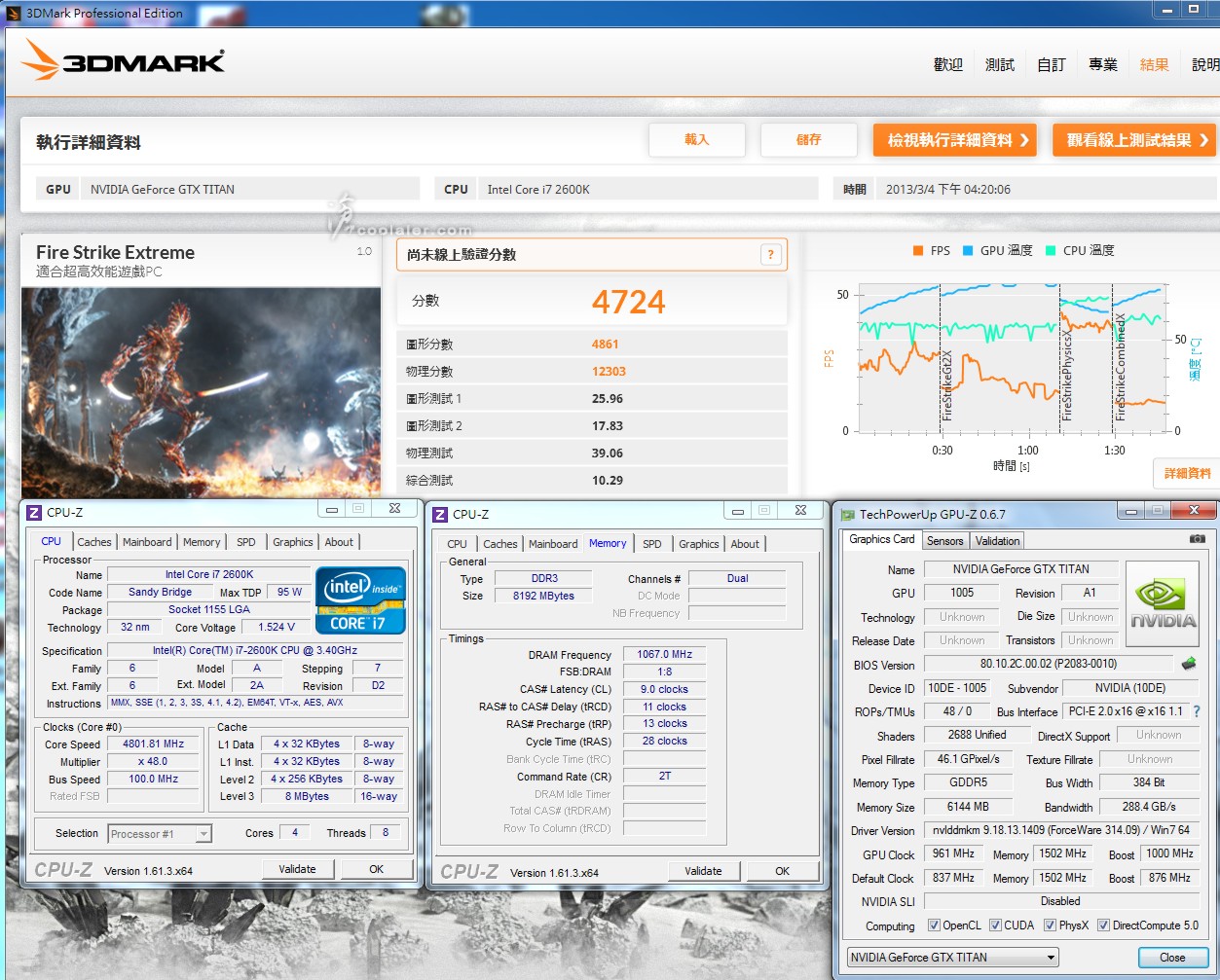Open the 說明 tab in 3DMark
The image size is (1220, 980).
click(1205, 64)
